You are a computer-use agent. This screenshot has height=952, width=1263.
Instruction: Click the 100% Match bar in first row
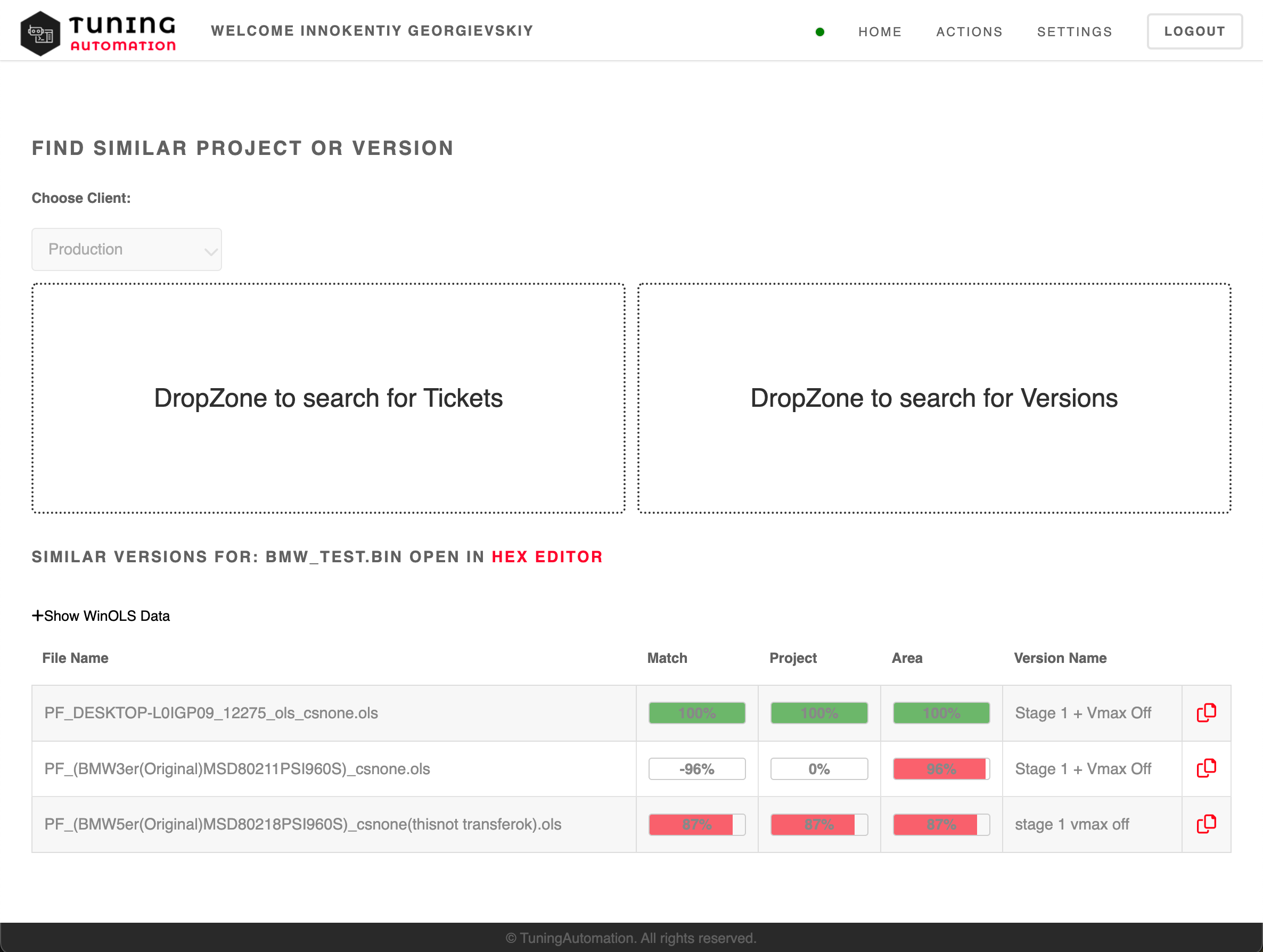click(696, 713)
